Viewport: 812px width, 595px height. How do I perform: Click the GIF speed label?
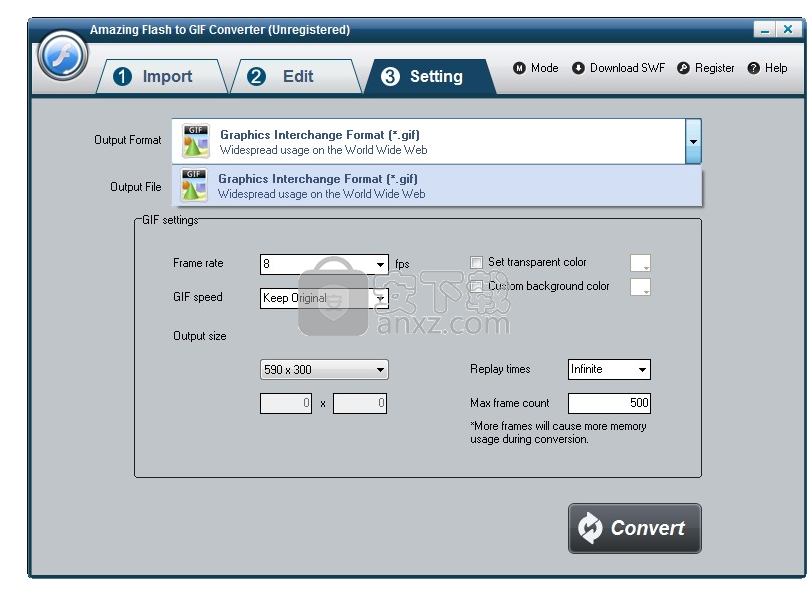point(197,297)
